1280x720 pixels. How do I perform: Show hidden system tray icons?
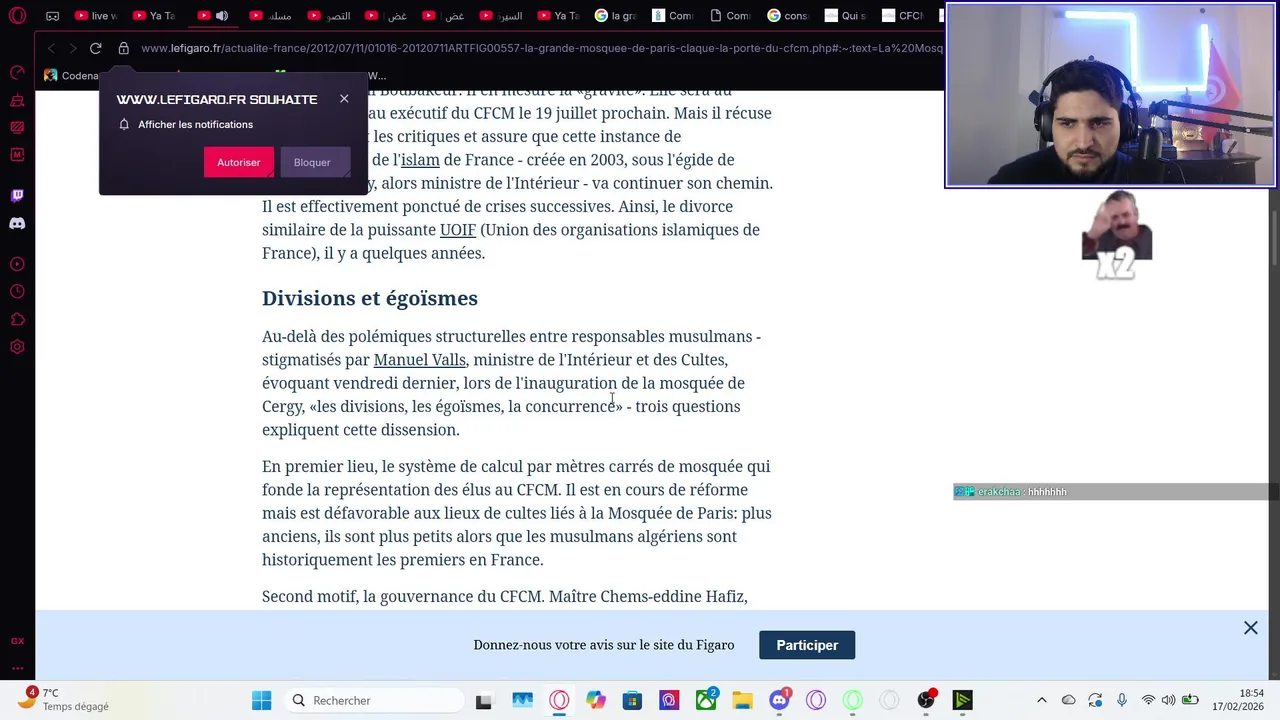(1041, 700)
